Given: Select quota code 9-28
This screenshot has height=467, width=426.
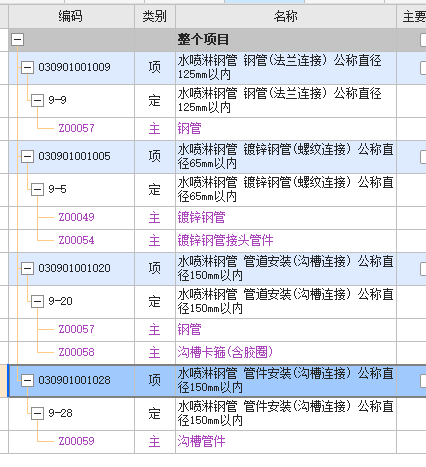Looking at the screenshot, I should pos(60,413).
